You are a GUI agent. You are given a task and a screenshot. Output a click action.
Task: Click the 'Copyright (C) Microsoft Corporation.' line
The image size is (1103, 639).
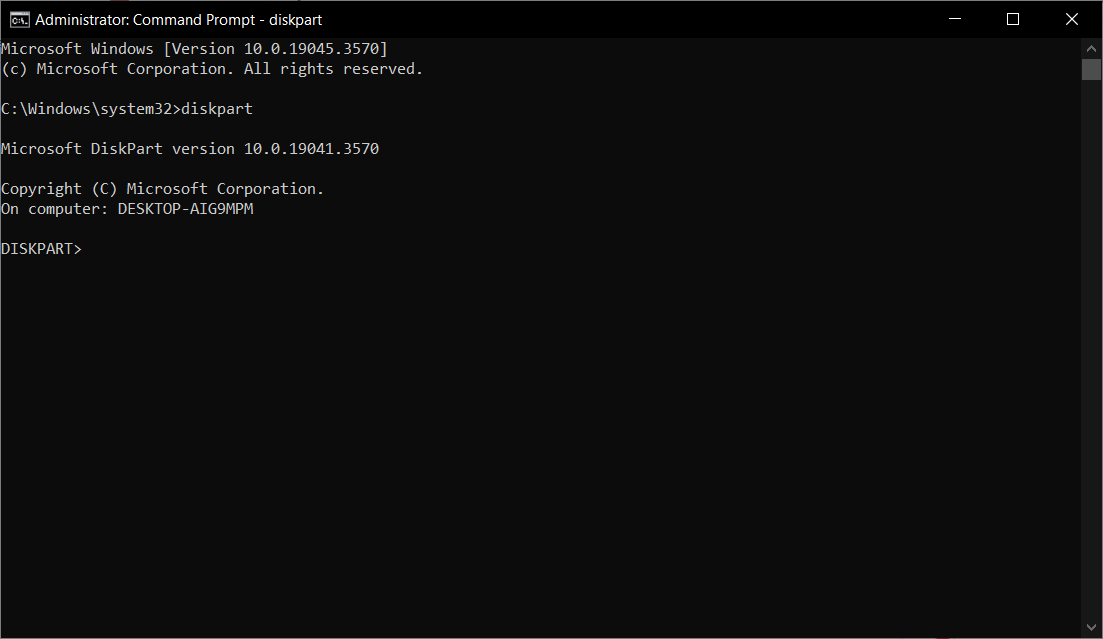tap(162, 189)
